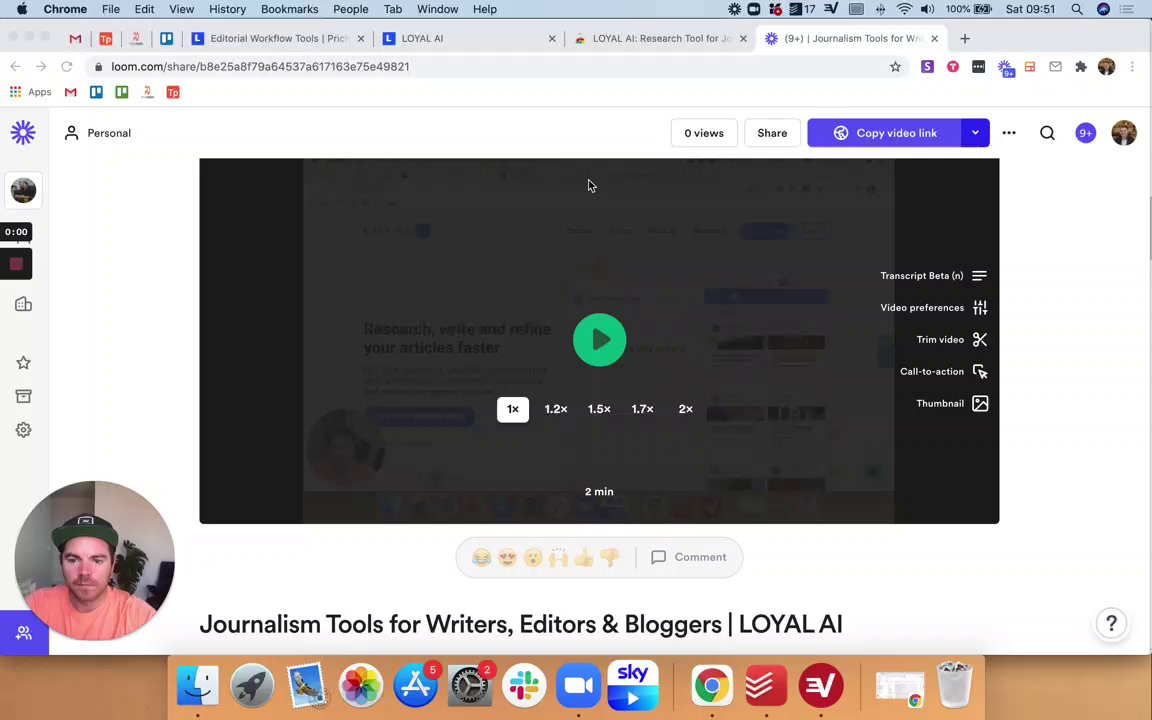1152x720 pixels.
Task: Open the Chrome extensions puzzle icon
Action: 1081,67
